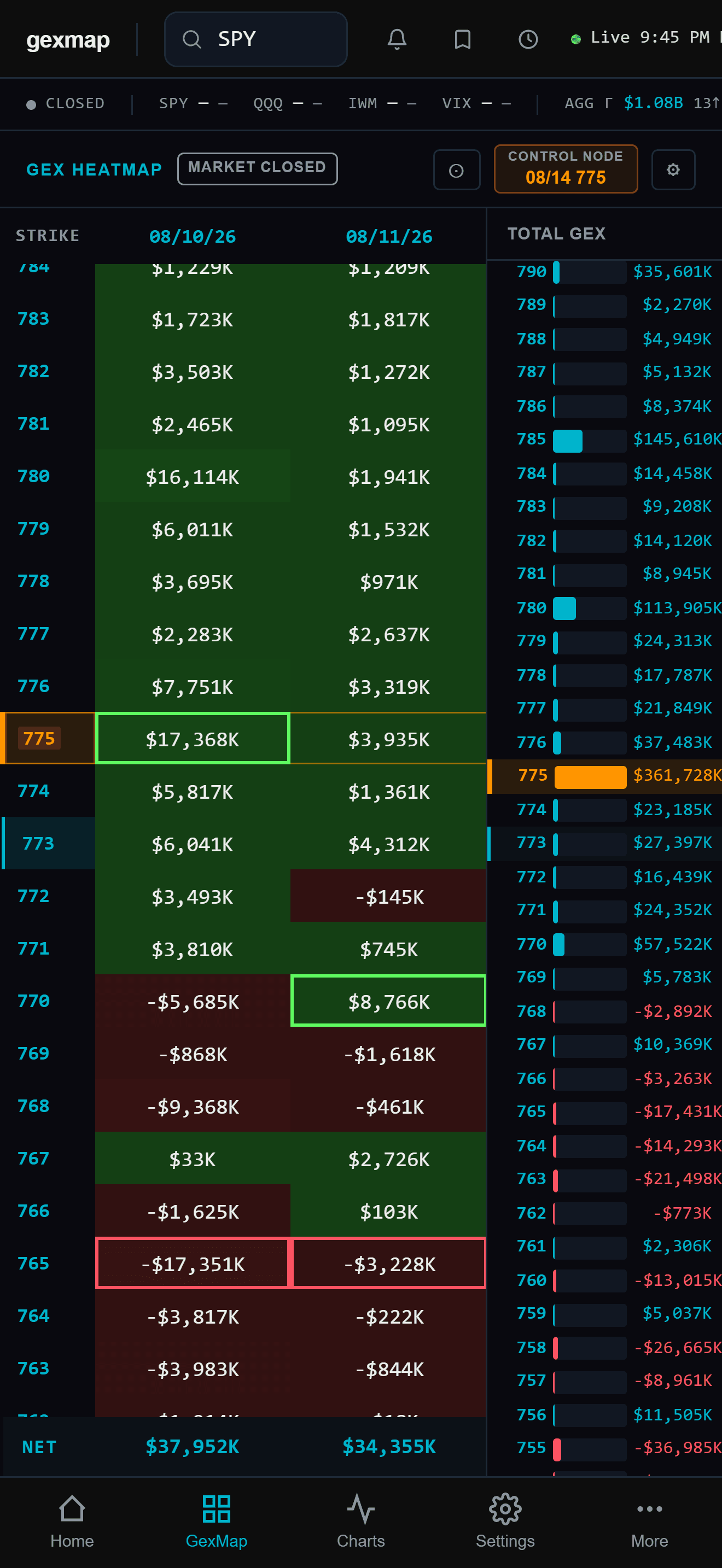This screenshot has height=1568, width=722.
Task: Click Total GEX value $57,522K for 770
Action: [672, 944]
